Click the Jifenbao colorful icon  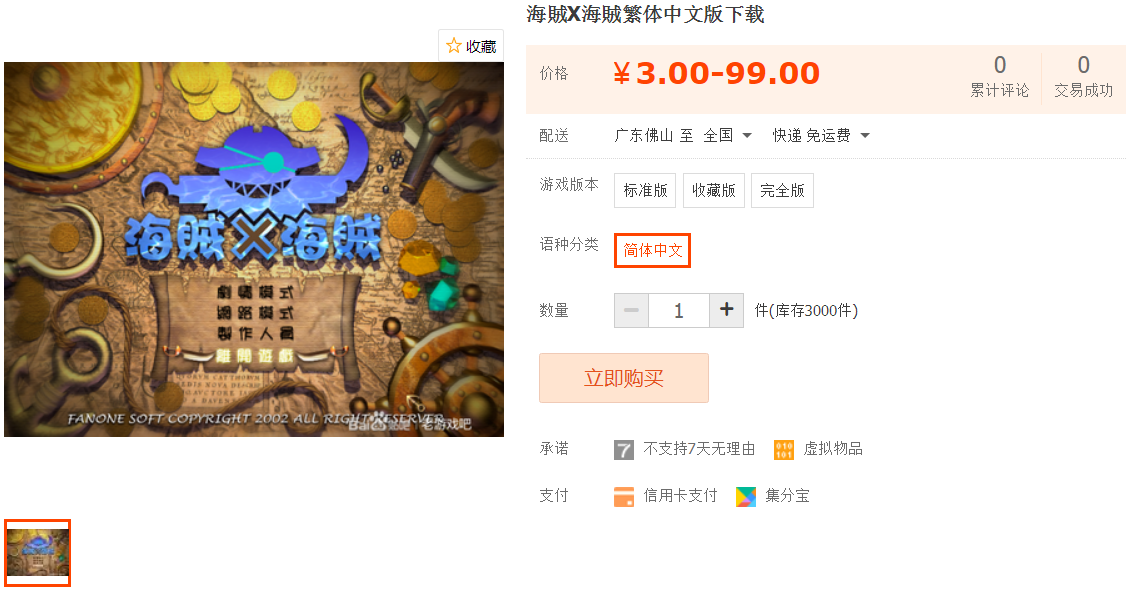click(746, 497)
